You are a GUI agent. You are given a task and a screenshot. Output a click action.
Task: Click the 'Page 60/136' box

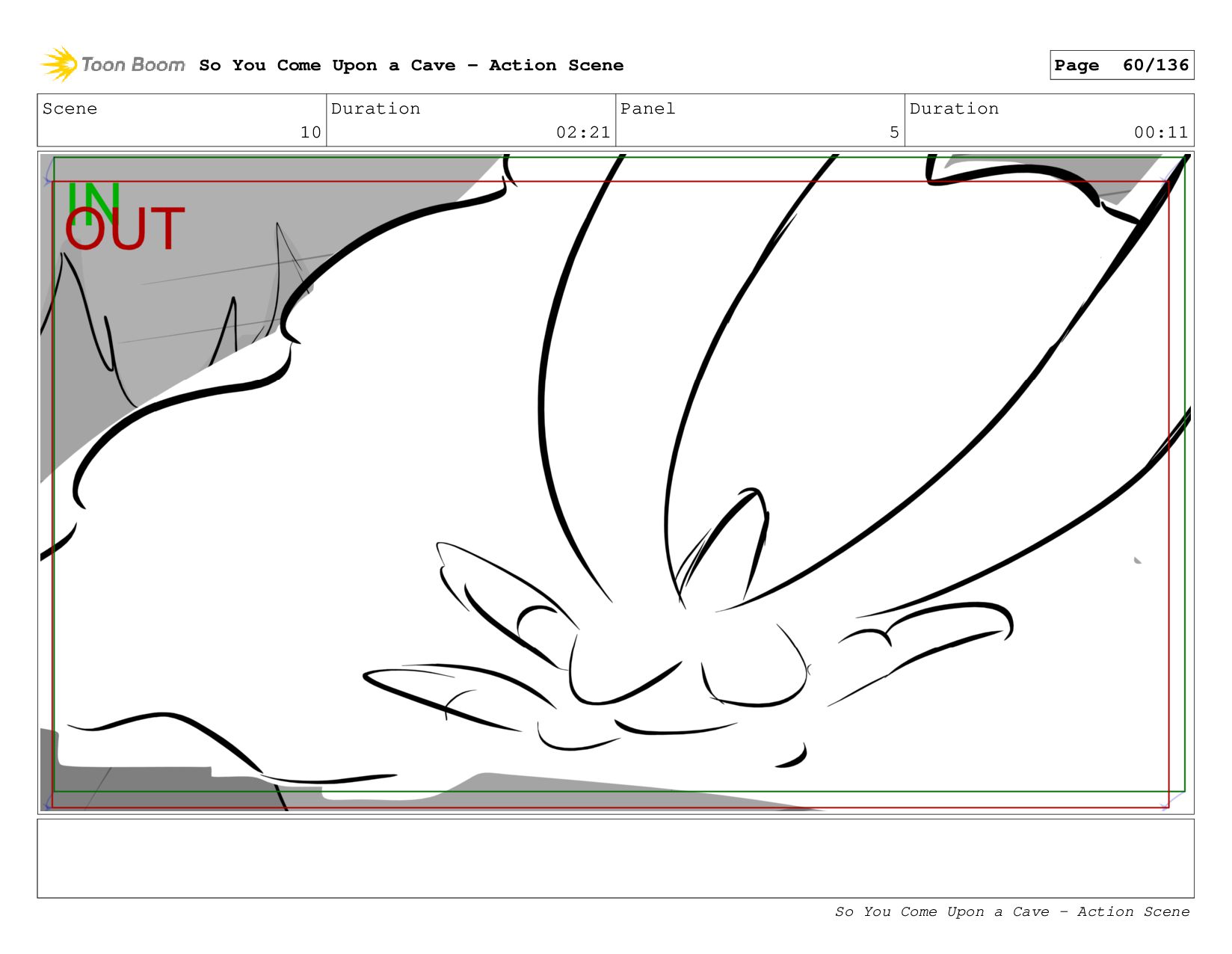point(1121,65)
